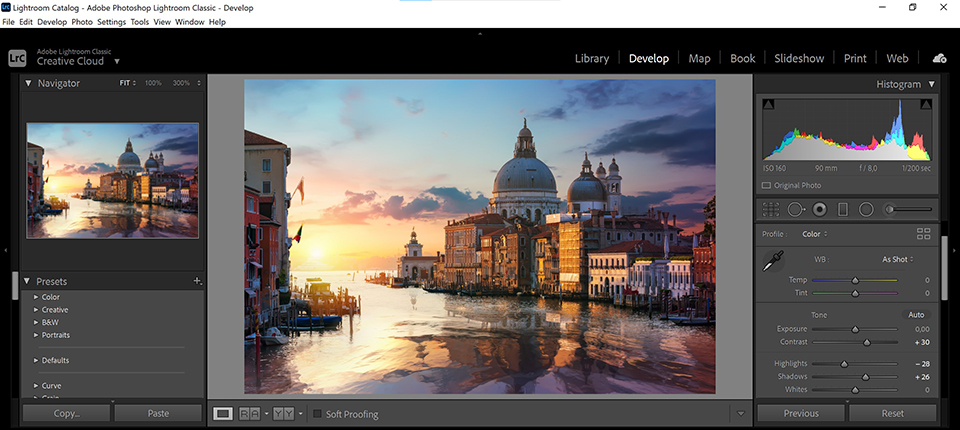Apply Auto tone adjustment
Image resolution: width=960 pixels, height=430 pixels.
pyautogui.click(x=916, y=315)
